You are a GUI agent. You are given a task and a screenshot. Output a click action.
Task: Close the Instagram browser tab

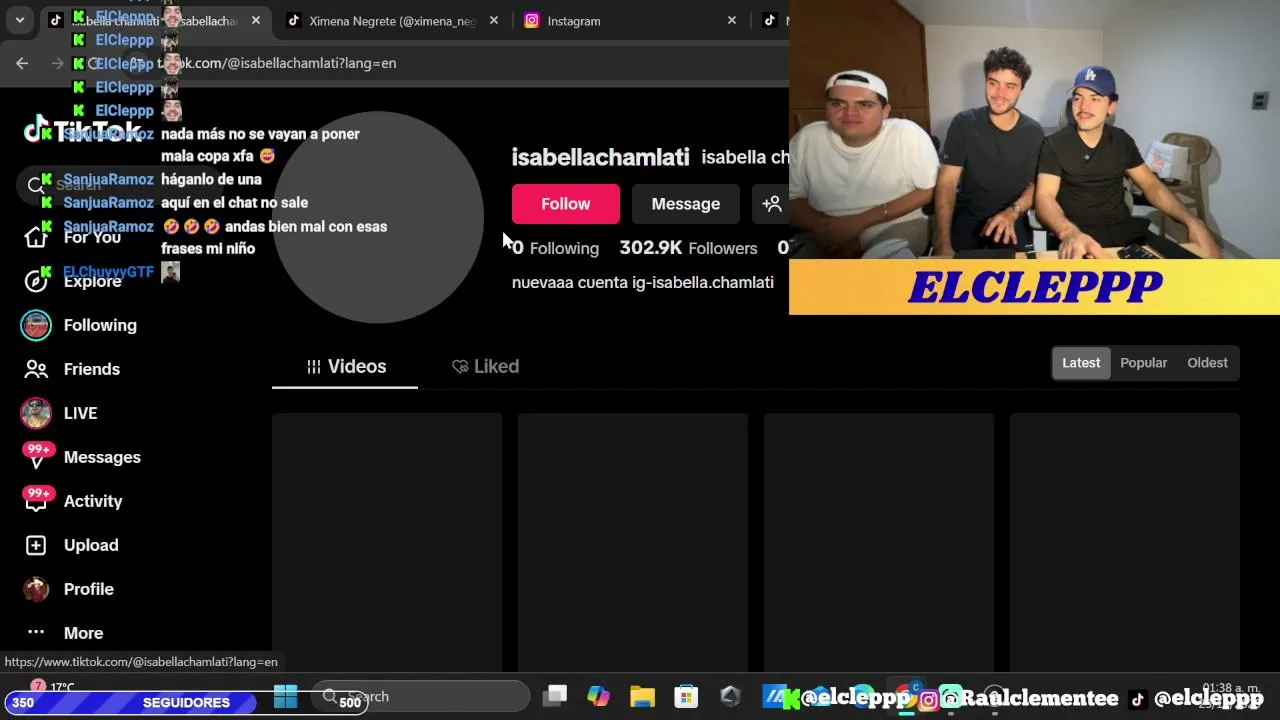tap(731, 20)
